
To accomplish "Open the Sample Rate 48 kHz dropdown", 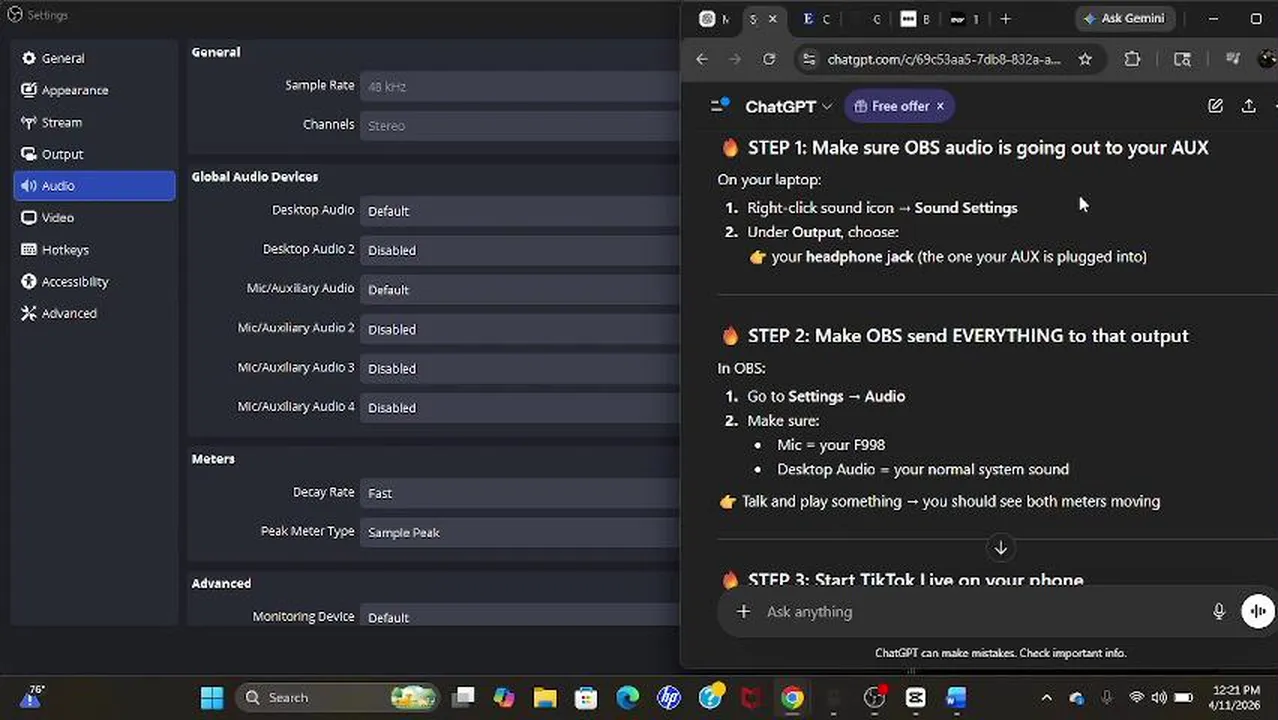I will (520, 87).
